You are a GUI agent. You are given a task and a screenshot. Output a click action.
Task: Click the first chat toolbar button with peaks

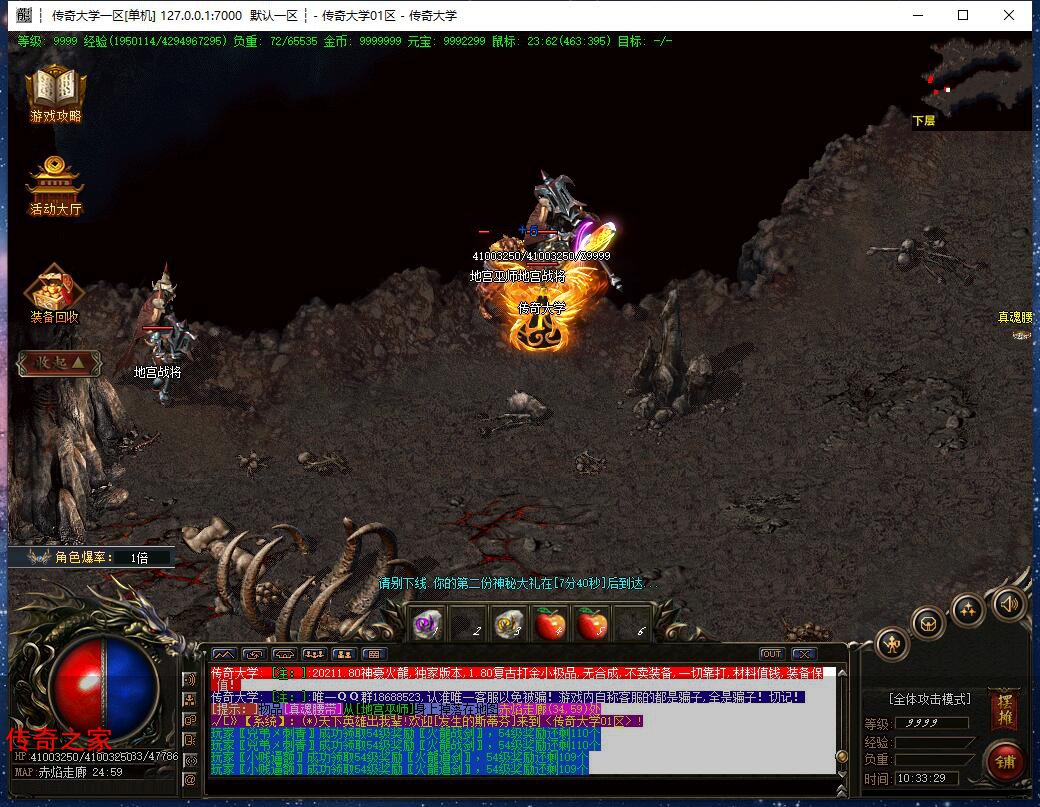pos(224,654)
